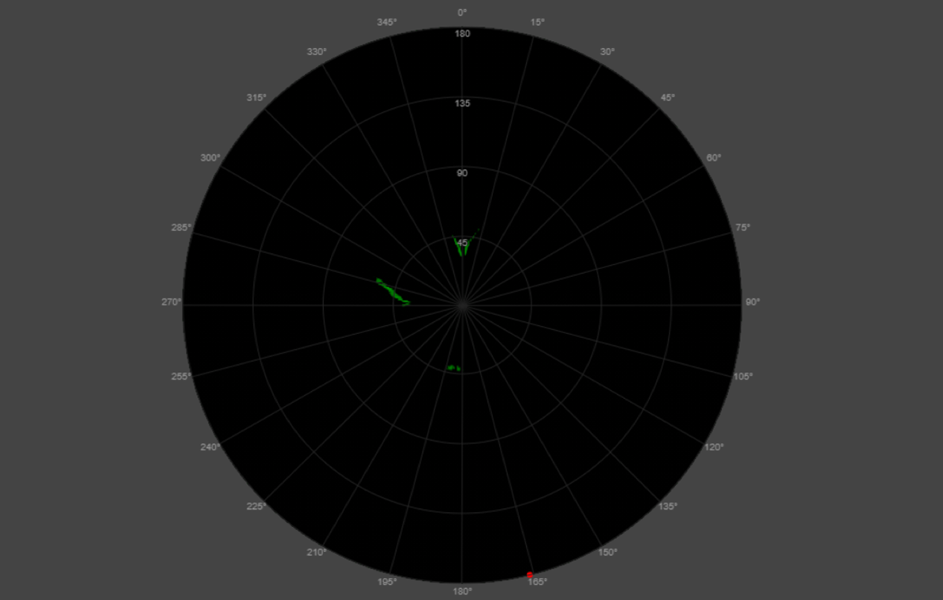
Task: Click the 270° bearing label
Action: [171, 302]
